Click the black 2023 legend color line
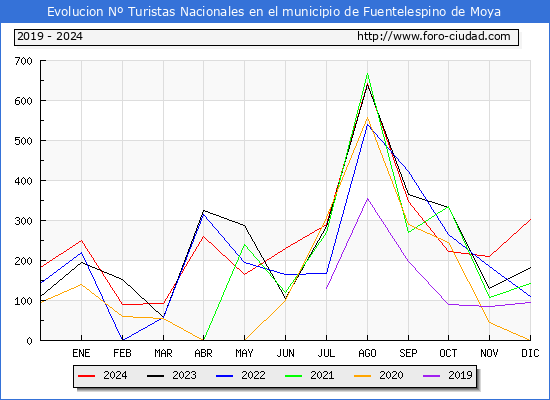 [155, 376]
